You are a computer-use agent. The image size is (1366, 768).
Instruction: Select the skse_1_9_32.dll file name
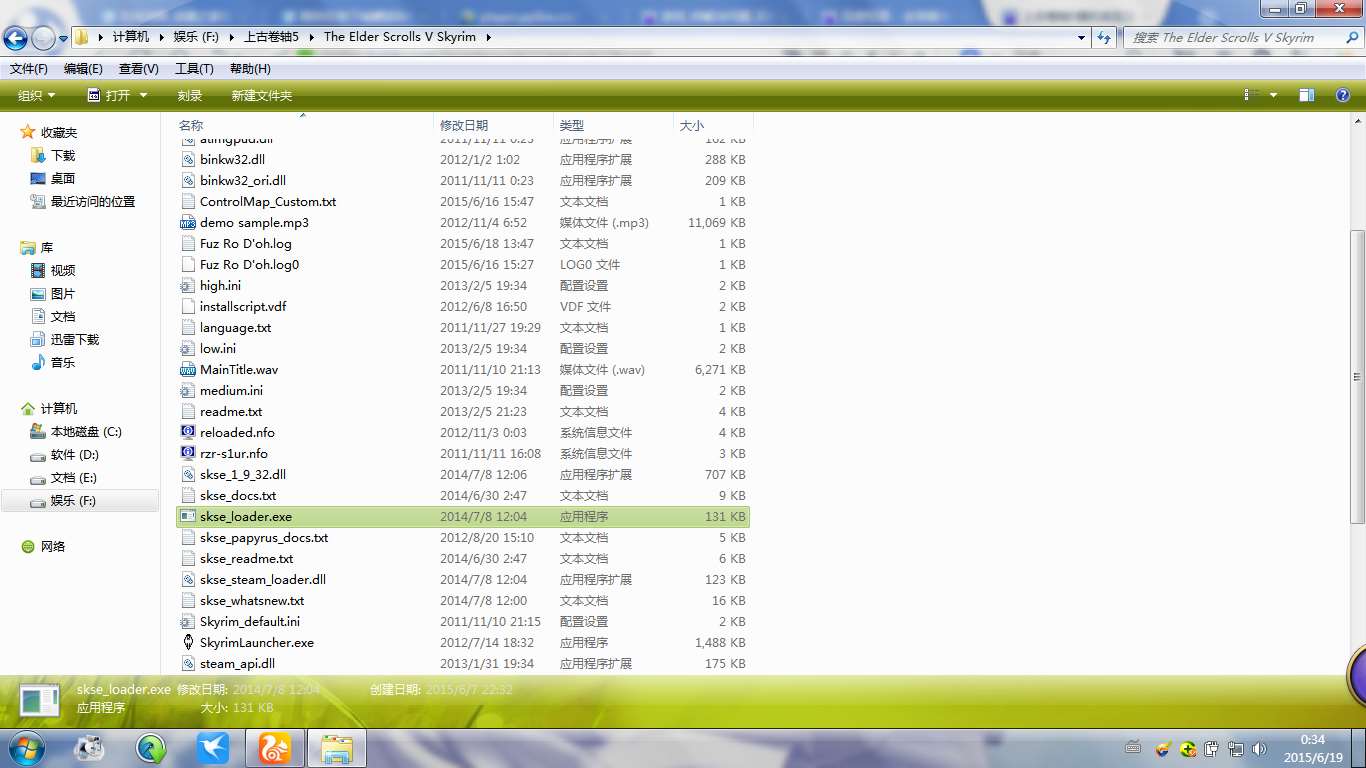(x=243, y=475)
